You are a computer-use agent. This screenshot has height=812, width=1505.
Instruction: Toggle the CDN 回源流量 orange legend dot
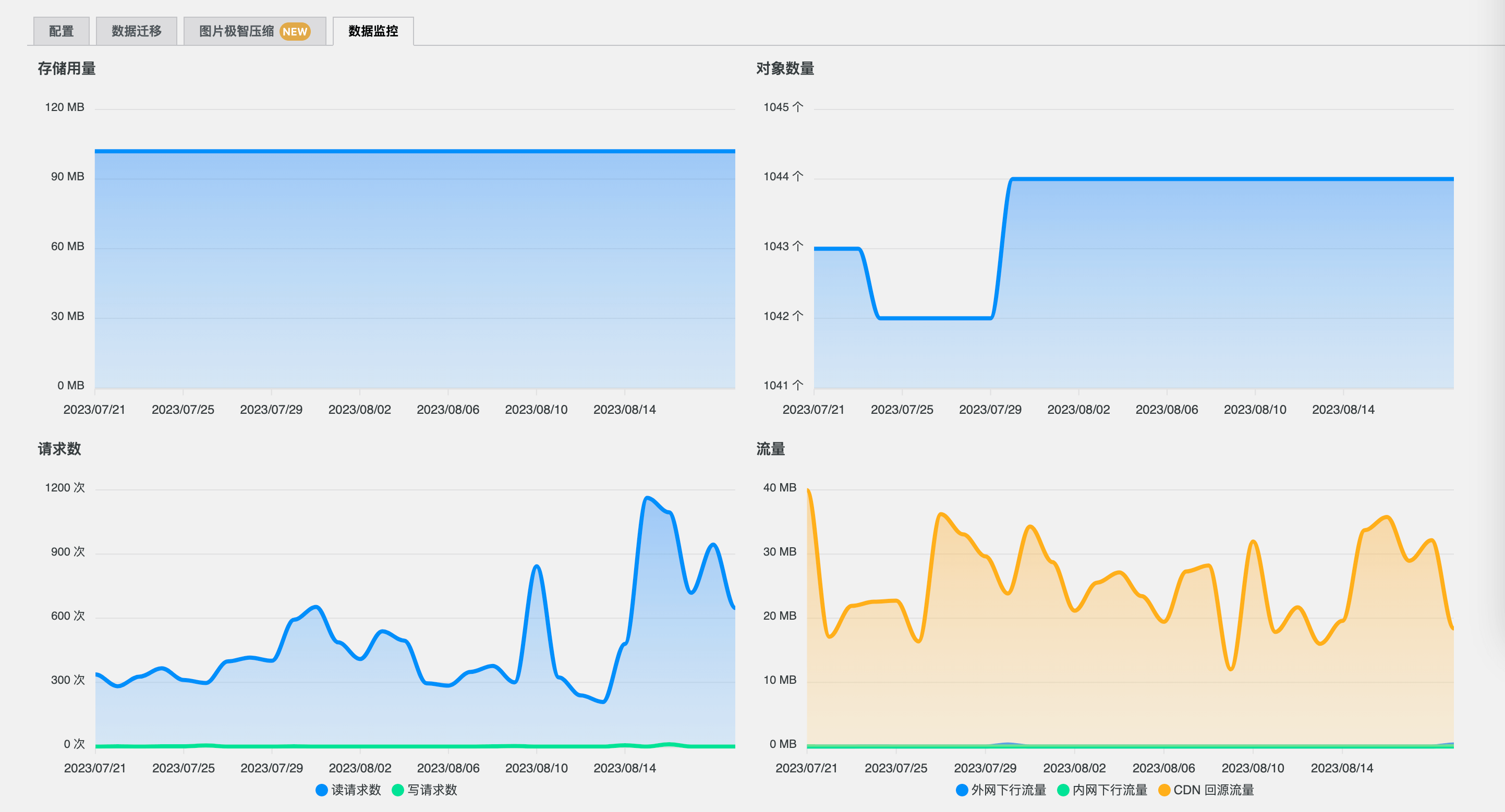[1164, 790]
